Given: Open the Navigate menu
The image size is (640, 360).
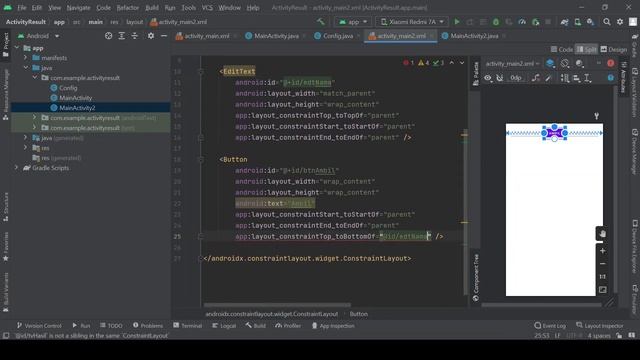Looking at the screenshot, I should (x=78, y=8).
